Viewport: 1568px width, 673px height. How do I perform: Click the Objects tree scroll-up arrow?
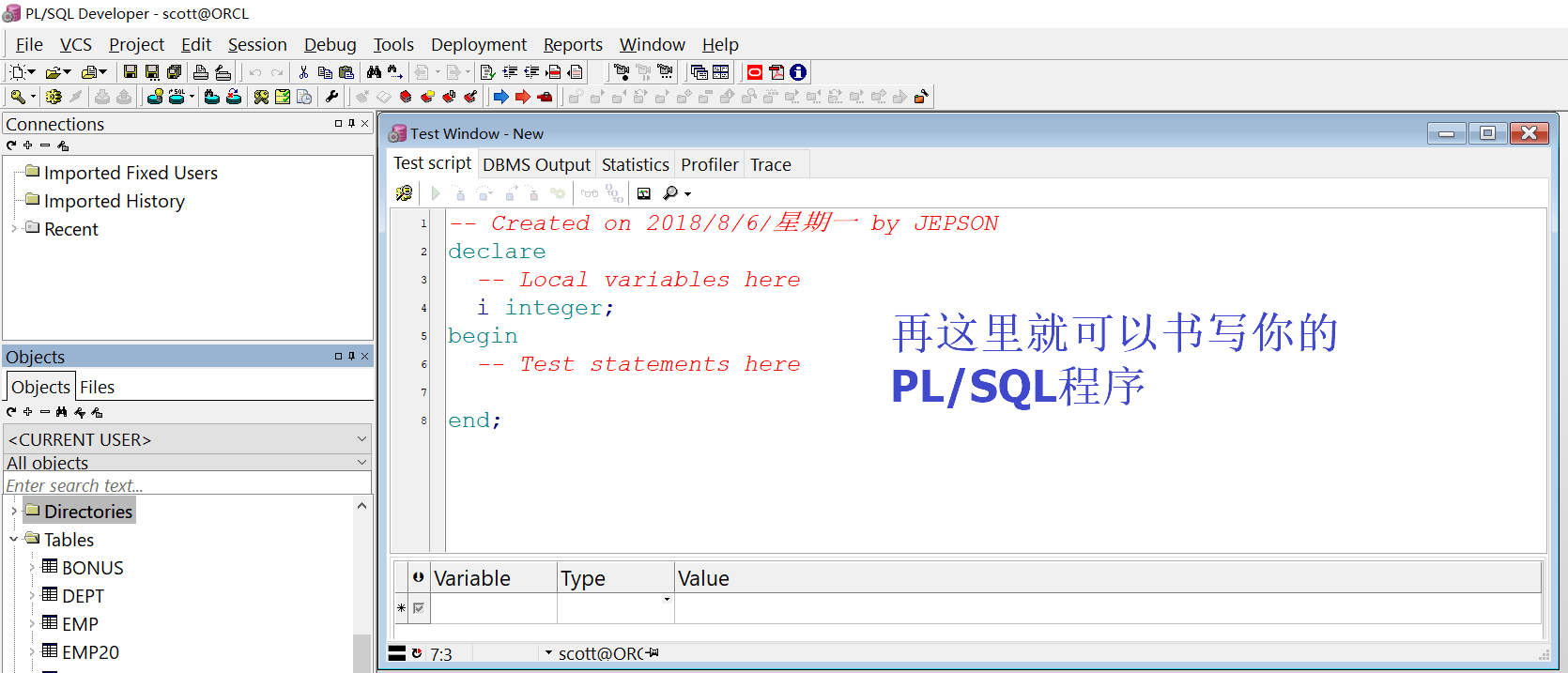(361, 505)
